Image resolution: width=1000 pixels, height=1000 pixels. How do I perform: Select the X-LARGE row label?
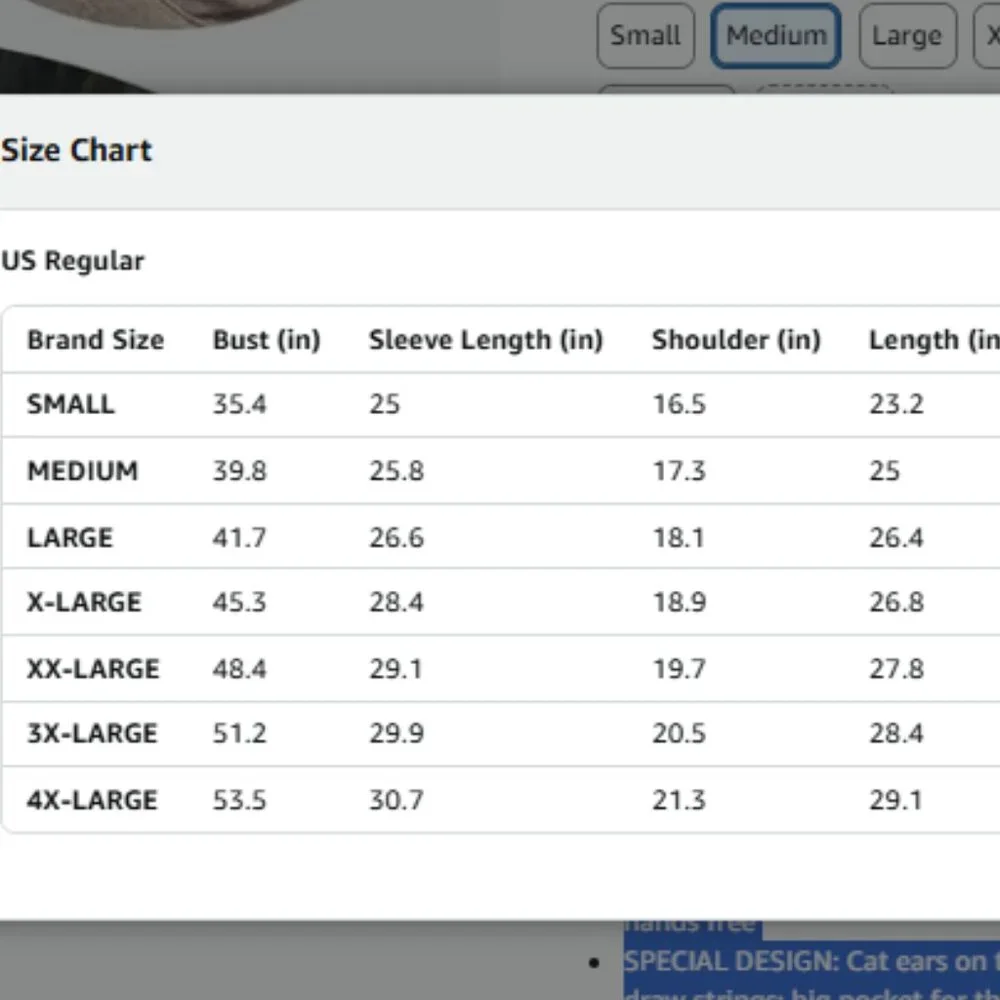click(84, 602)
